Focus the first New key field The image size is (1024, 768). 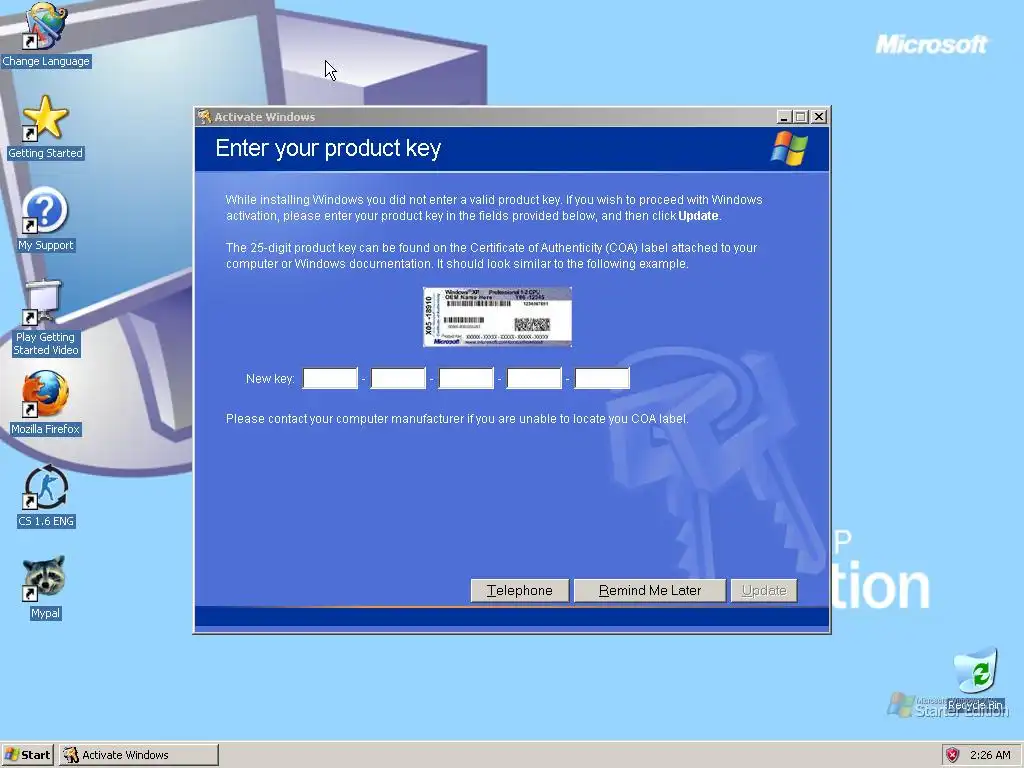click(x=330, y=378)
